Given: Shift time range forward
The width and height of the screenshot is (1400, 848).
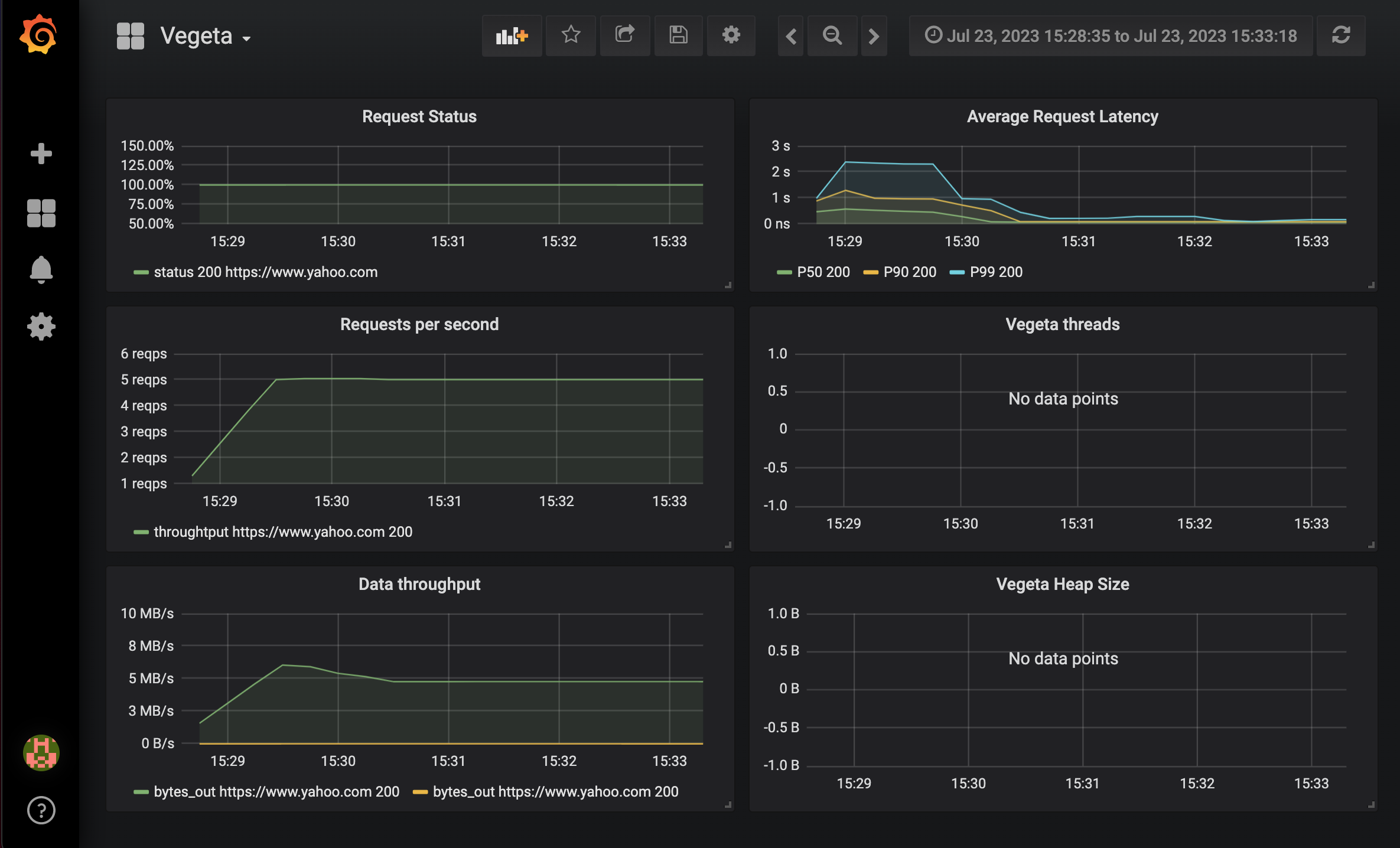Looking at the screenshot, I should 874,36.
